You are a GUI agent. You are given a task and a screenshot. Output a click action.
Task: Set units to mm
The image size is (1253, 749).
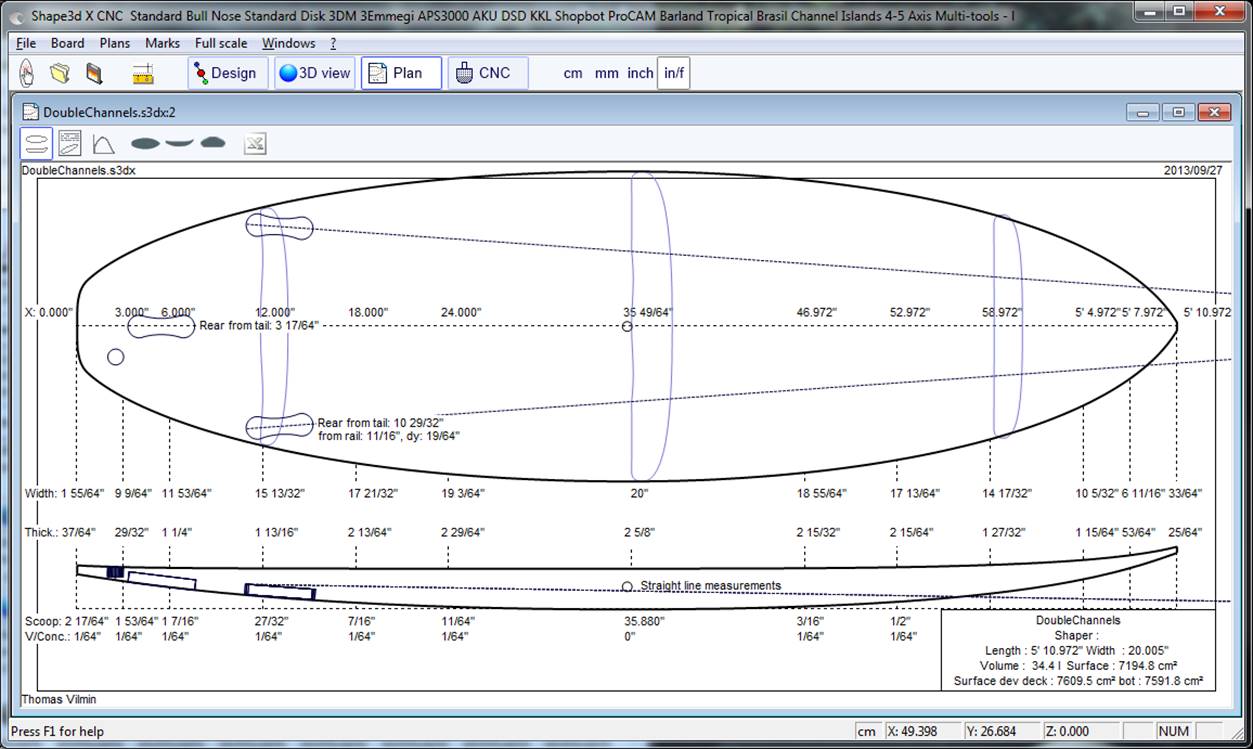606,73
